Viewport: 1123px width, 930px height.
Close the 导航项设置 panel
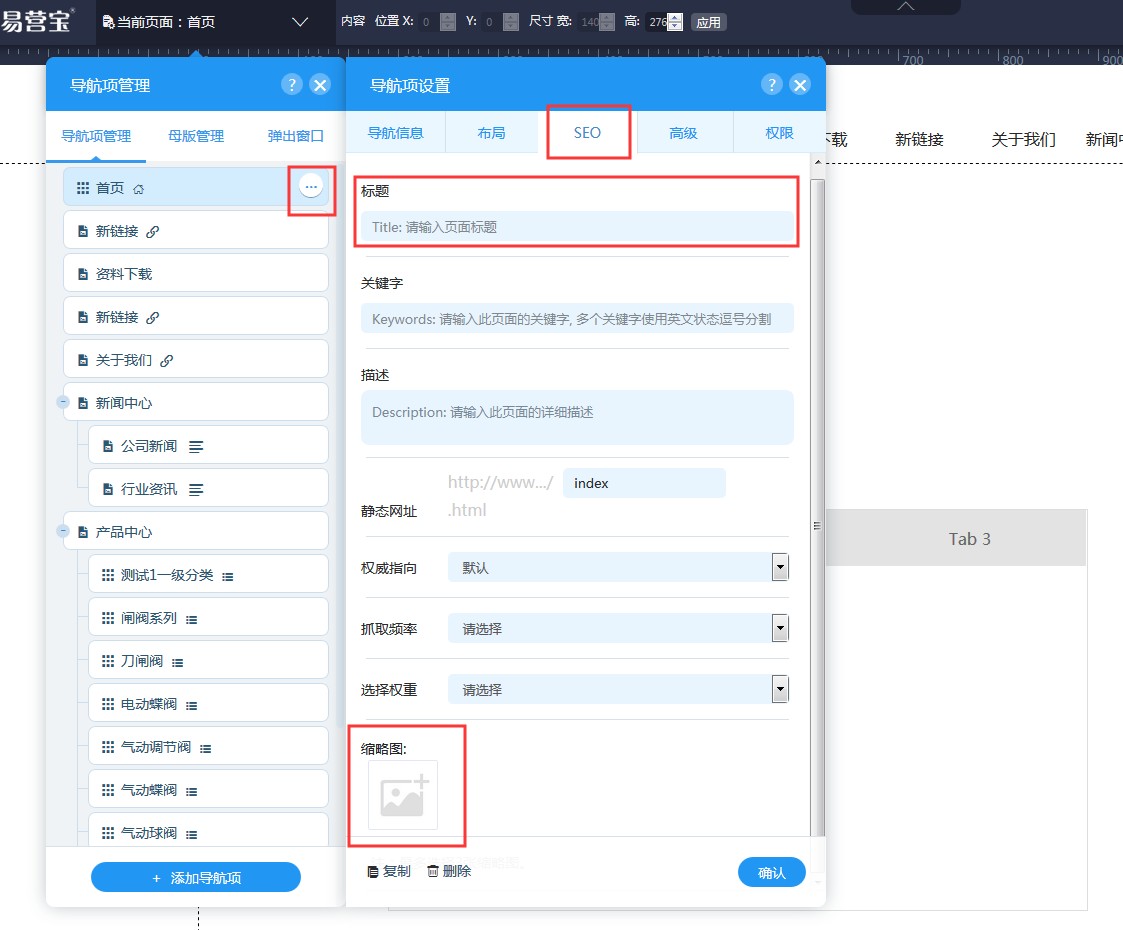[x=800, y=84]
